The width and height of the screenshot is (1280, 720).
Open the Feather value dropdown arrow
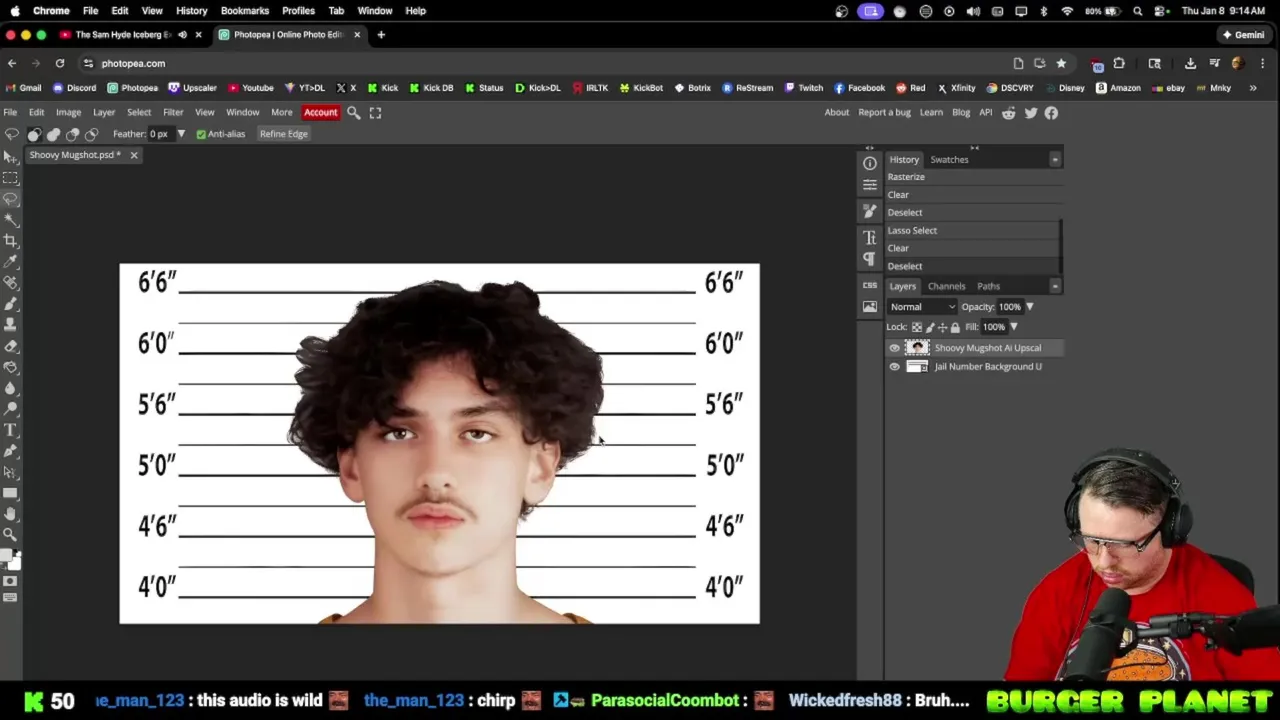point(181,134)
